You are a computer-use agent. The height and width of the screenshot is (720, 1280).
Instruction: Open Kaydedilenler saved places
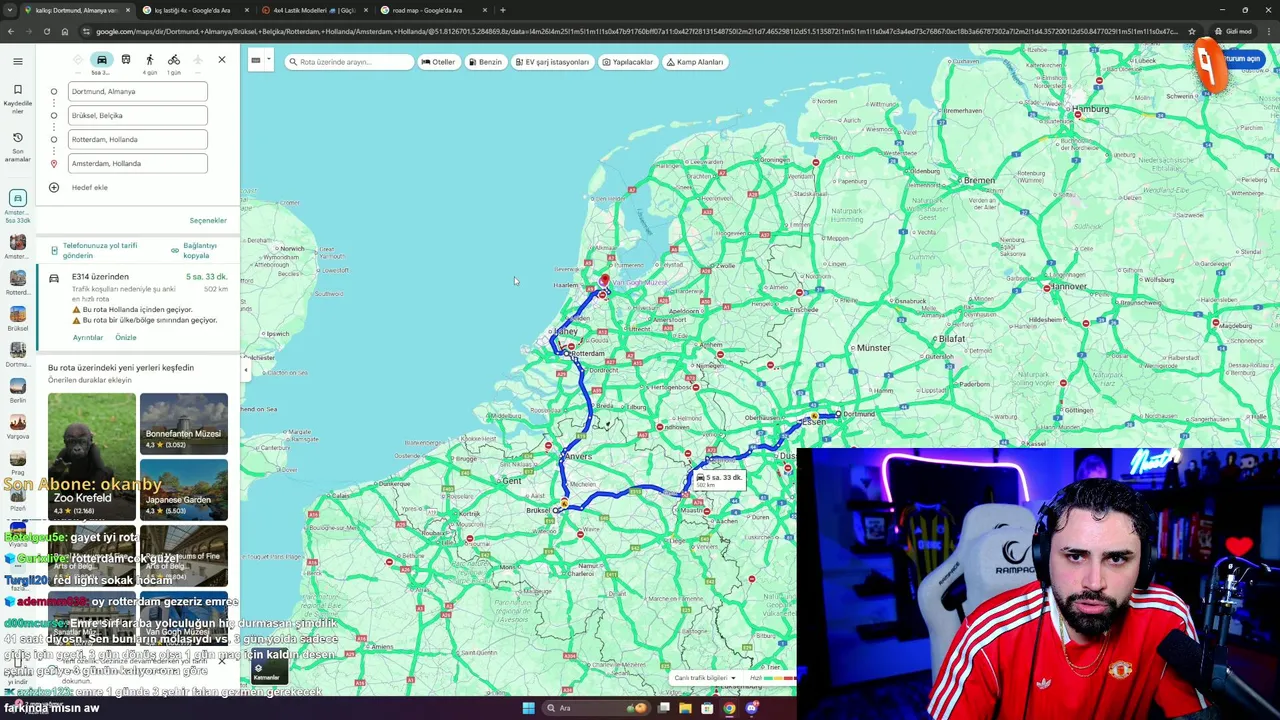pos(17,97)
